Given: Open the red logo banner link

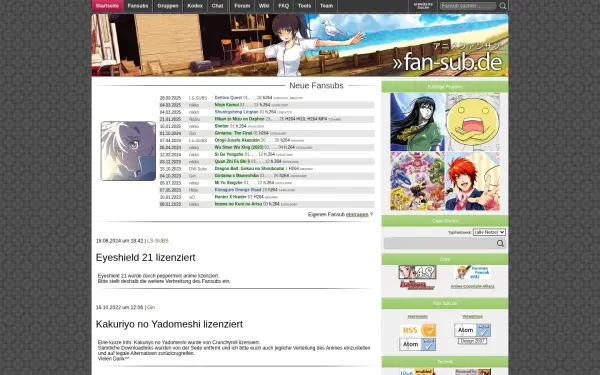Looking at the screenshot, I should [417, 285].
